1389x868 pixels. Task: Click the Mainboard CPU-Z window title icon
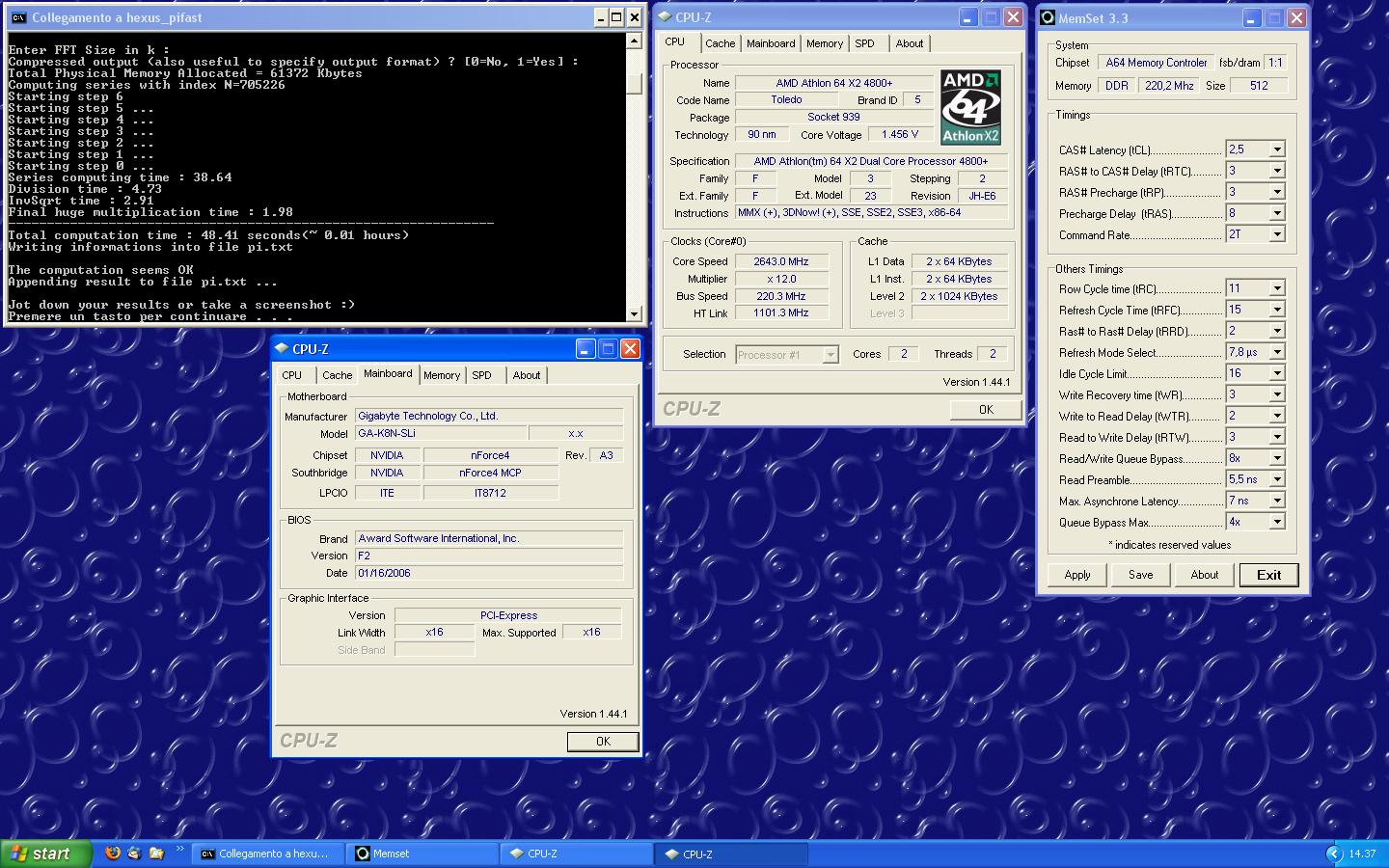pos(282,349)
